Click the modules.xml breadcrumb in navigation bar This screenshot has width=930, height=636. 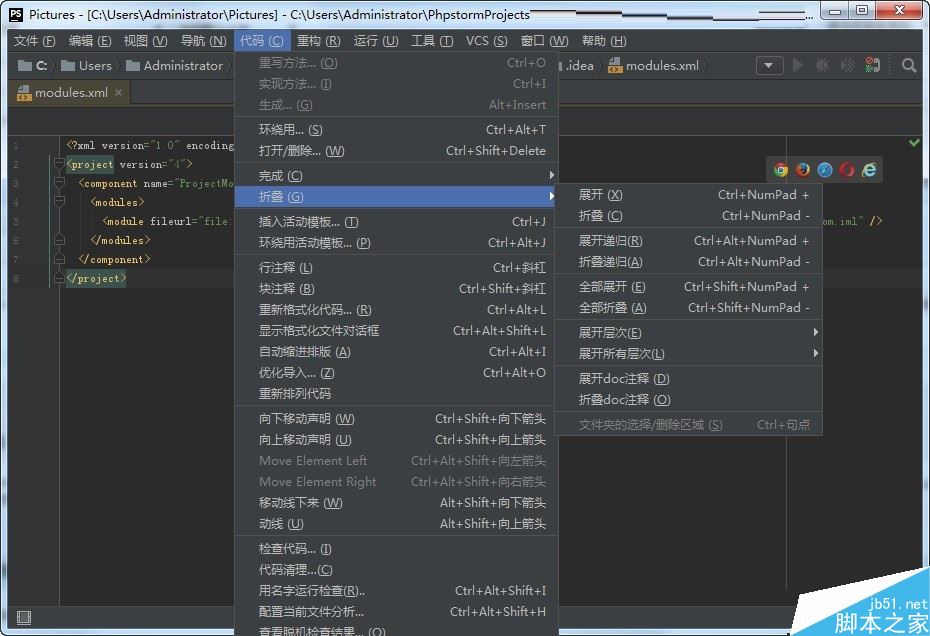(654, 65)
